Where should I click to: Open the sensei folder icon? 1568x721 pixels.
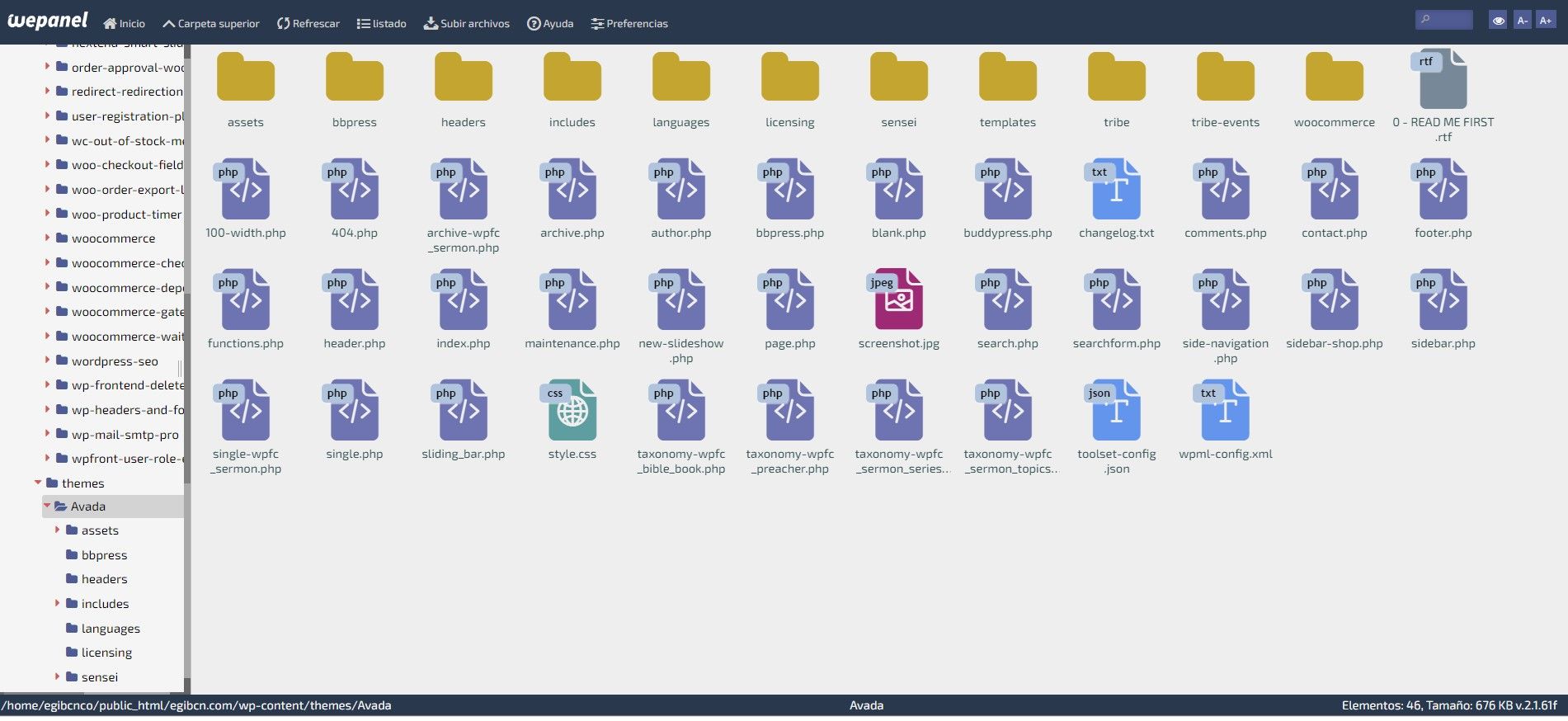(x=898, y=77)
